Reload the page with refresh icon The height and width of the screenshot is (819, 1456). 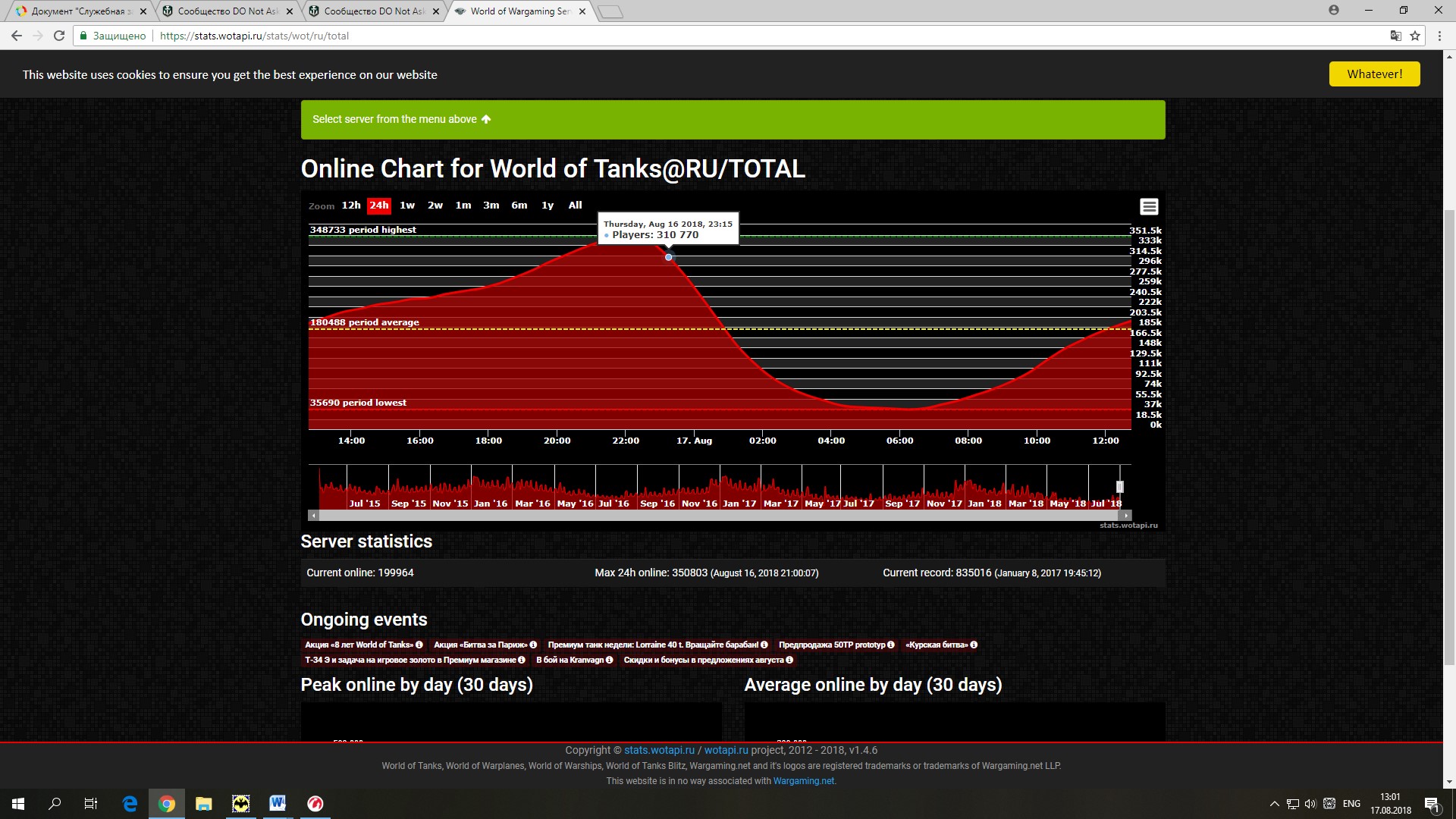click(x=59, y=36)
